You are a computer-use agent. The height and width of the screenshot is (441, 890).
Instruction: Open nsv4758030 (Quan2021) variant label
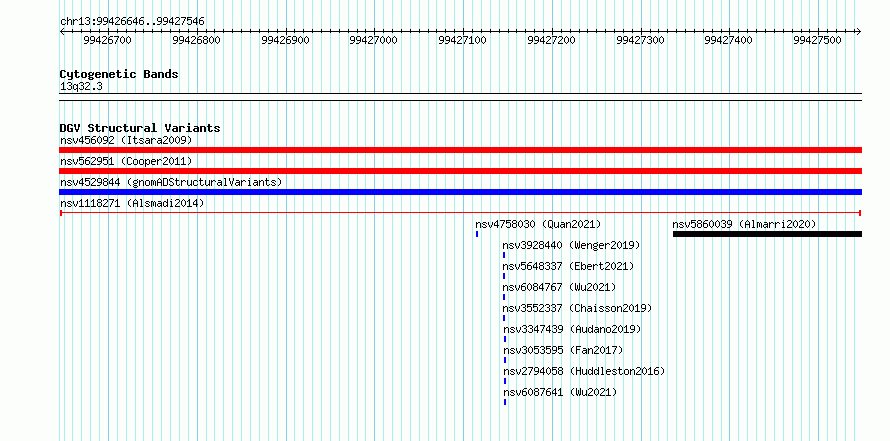coord(538,224)
